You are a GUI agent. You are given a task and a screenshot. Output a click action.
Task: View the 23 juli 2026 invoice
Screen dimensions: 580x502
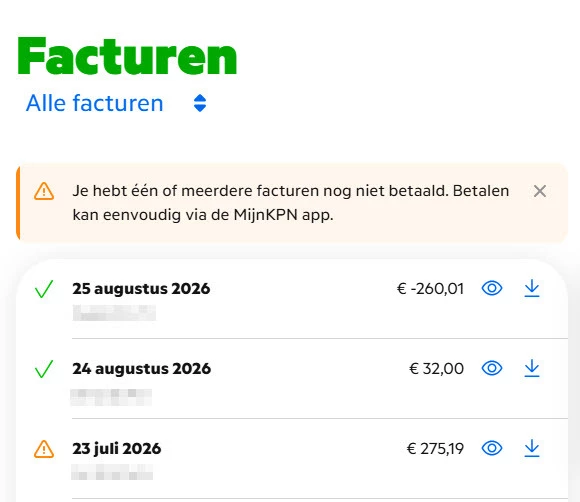tap(492, 448)
